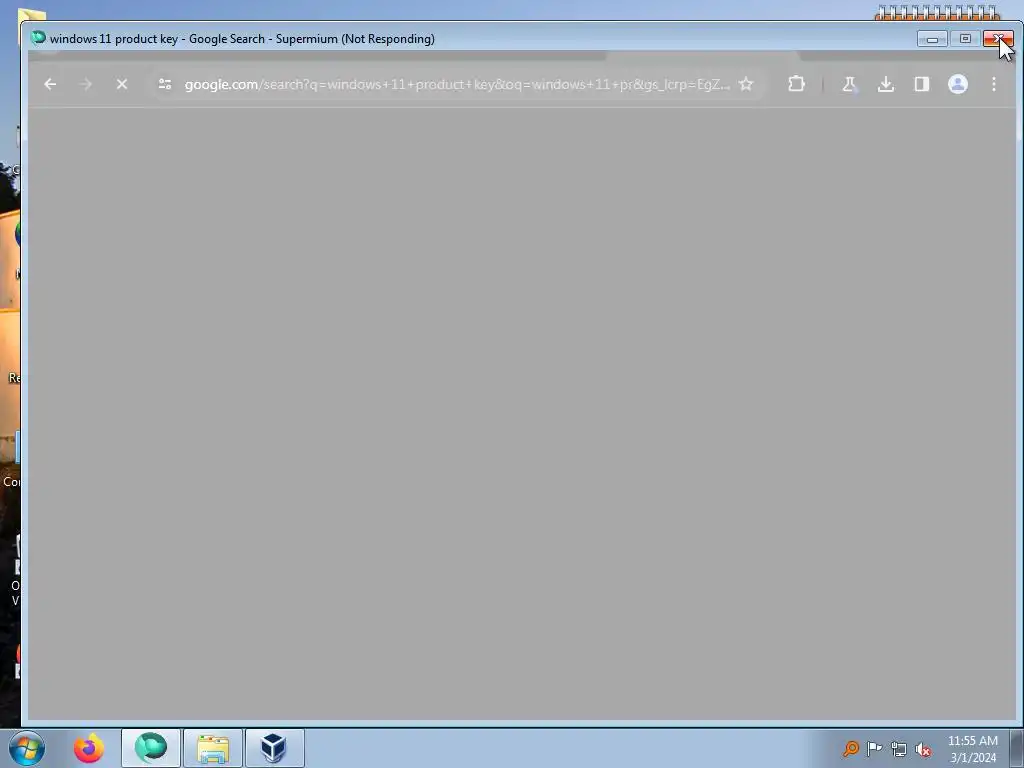
Task: Open Action Center flag tray icon
Action: (874, 748)
